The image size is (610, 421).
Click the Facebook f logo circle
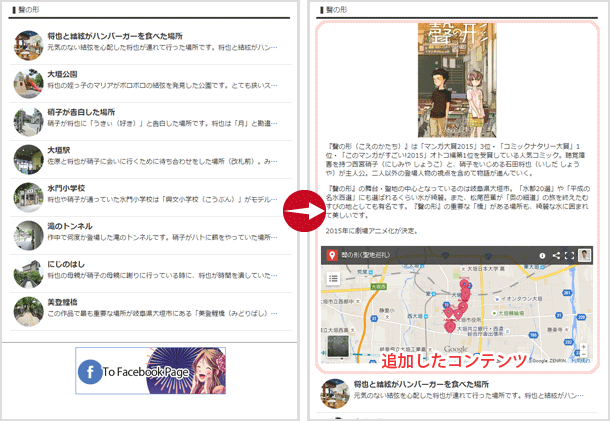coord(90,372)
